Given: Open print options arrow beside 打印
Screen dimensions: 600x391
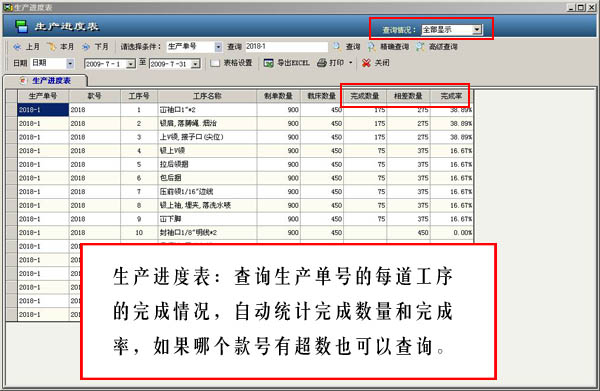Looking at the screenshot, I should tap(350, 63).
